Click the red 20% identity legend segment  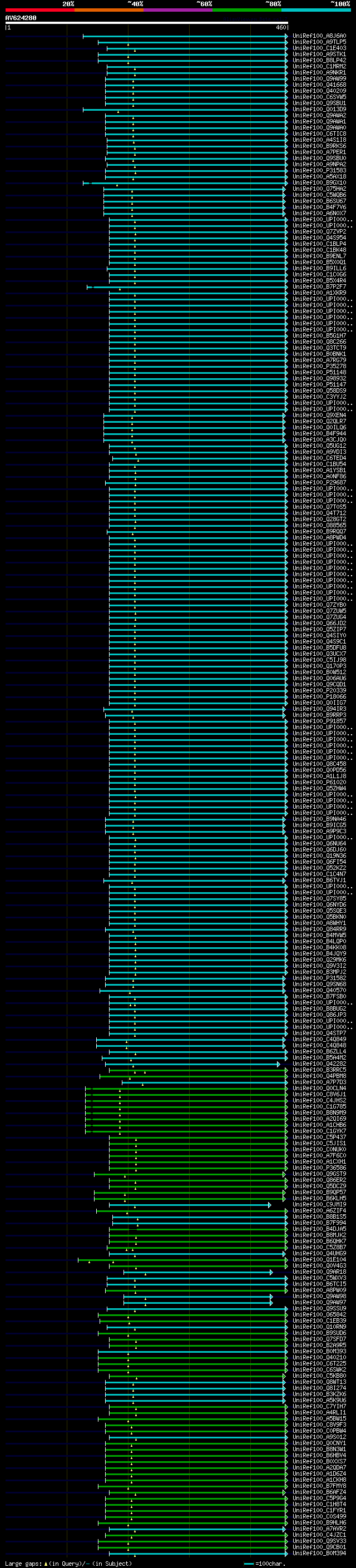(39, 11)
